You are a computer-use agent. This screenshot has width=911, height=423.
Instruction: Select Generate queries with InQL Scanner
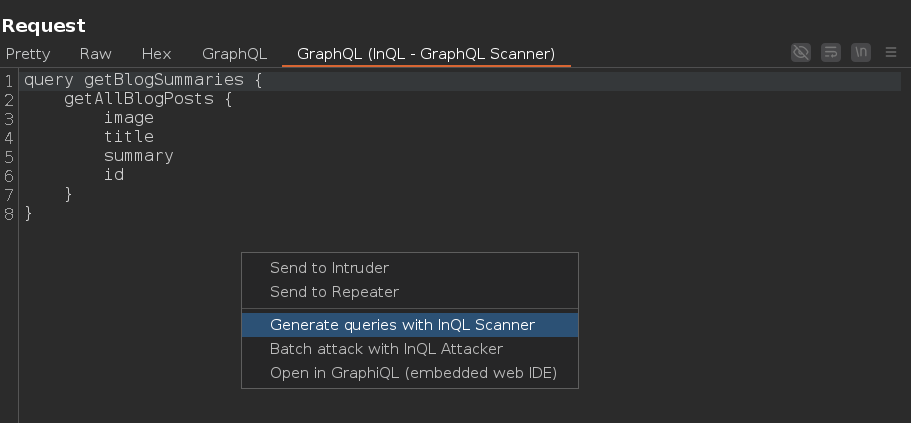click(402, 325)
